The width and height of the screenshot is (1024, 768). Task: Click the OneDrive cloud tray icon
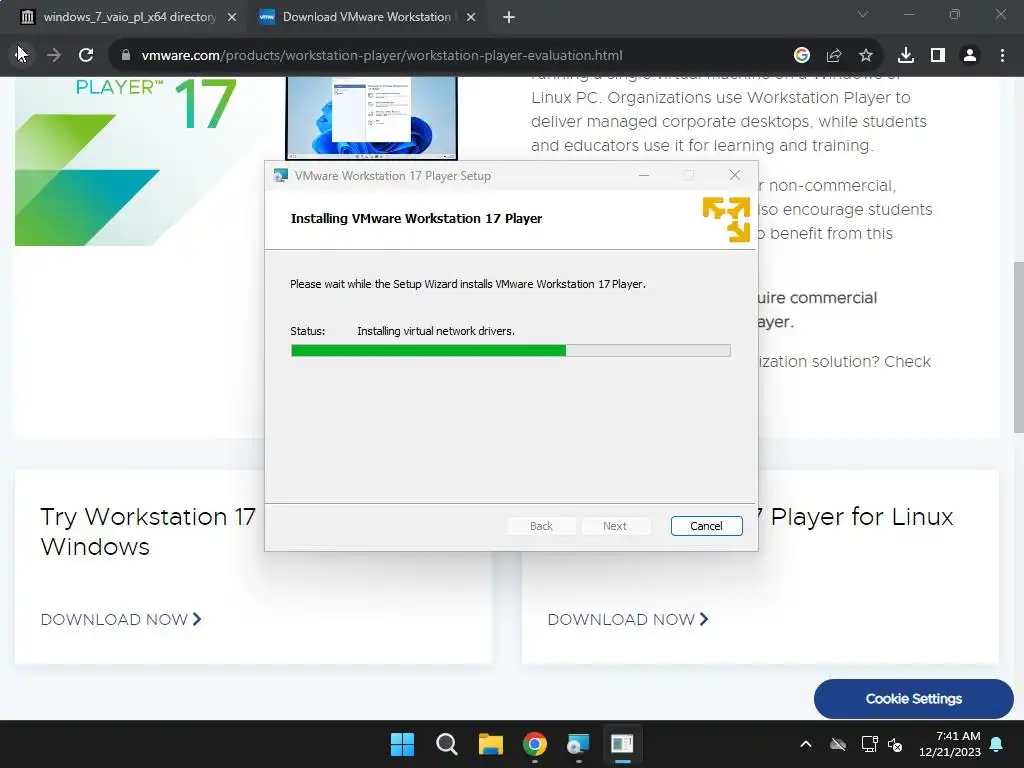tap(838, 744)
